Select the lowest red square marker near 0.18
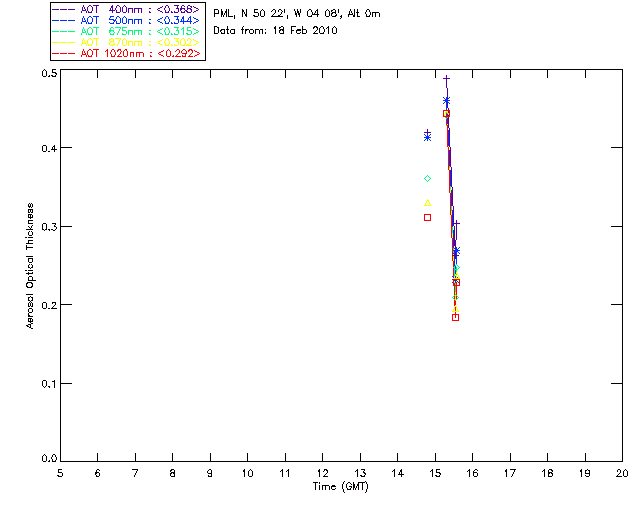 (x=456, y=317)
